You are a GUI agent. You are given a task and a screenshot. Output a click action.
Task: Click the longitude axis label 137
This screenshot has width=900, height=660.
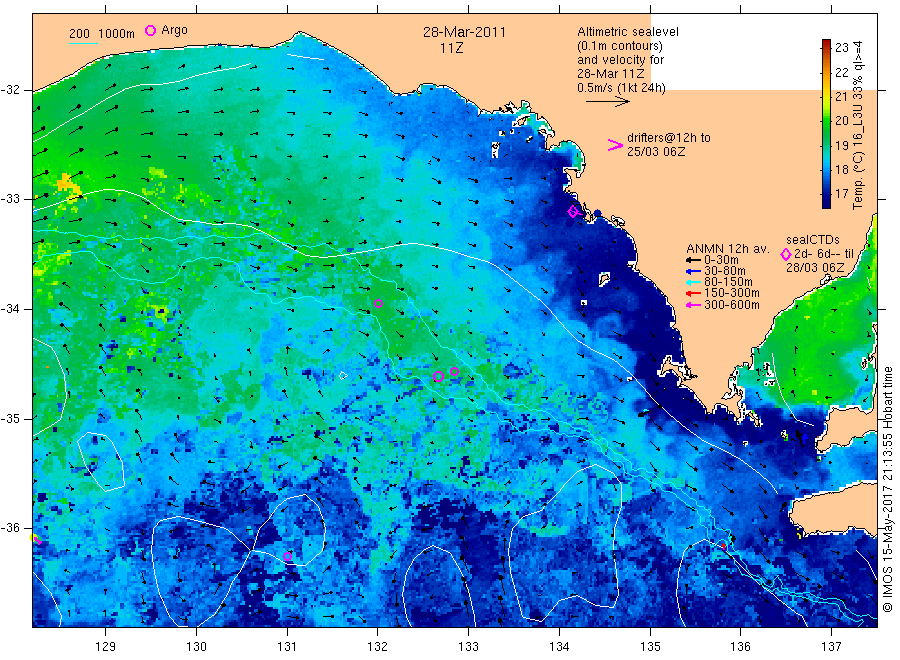pyautogui.click(x=832, y=647)
